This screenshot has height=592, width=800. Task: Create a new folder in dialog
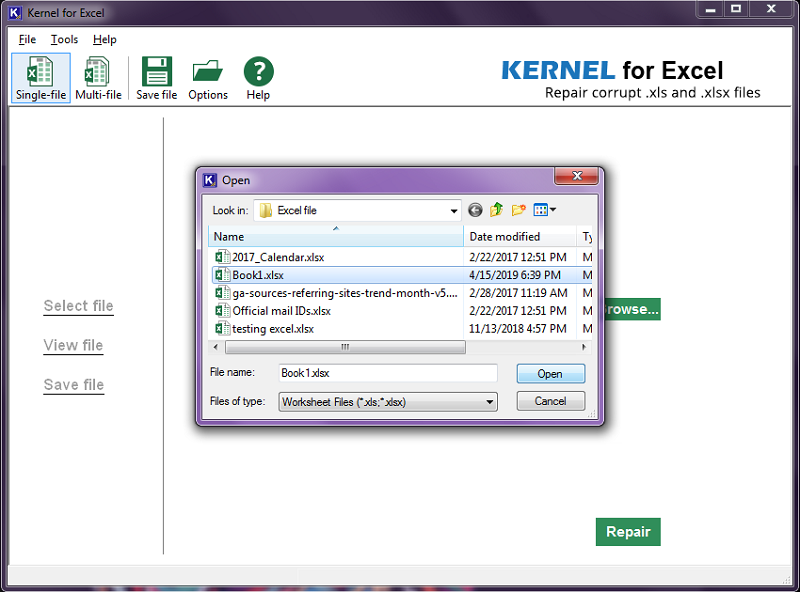pos(518,210)
